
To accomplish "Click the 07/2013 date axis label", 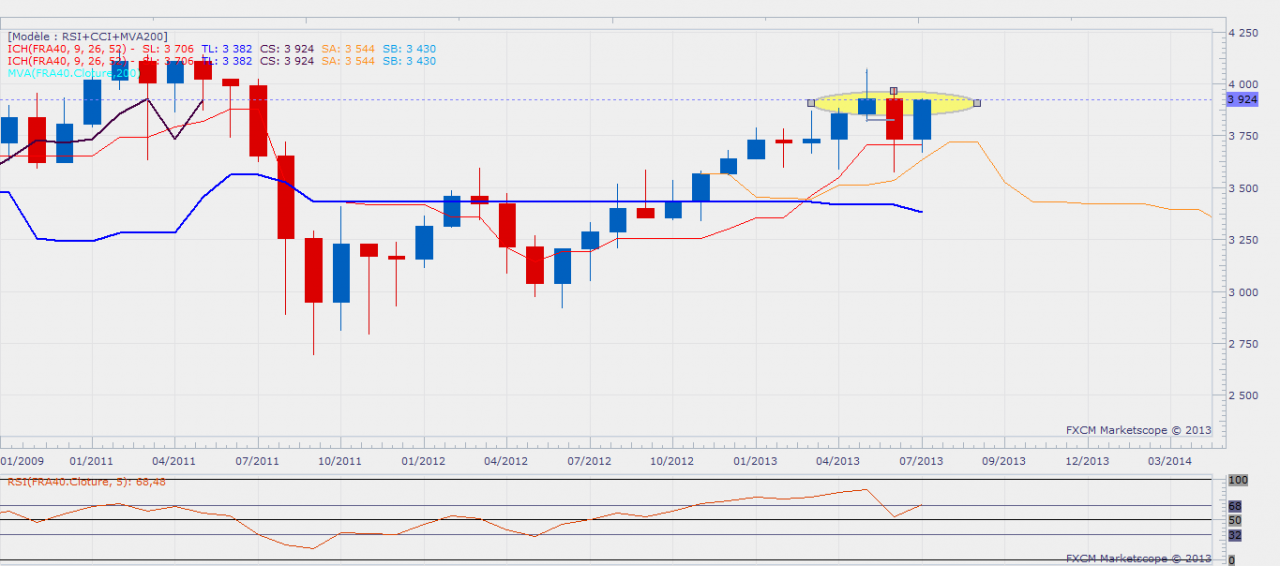I will pos(921,460).
